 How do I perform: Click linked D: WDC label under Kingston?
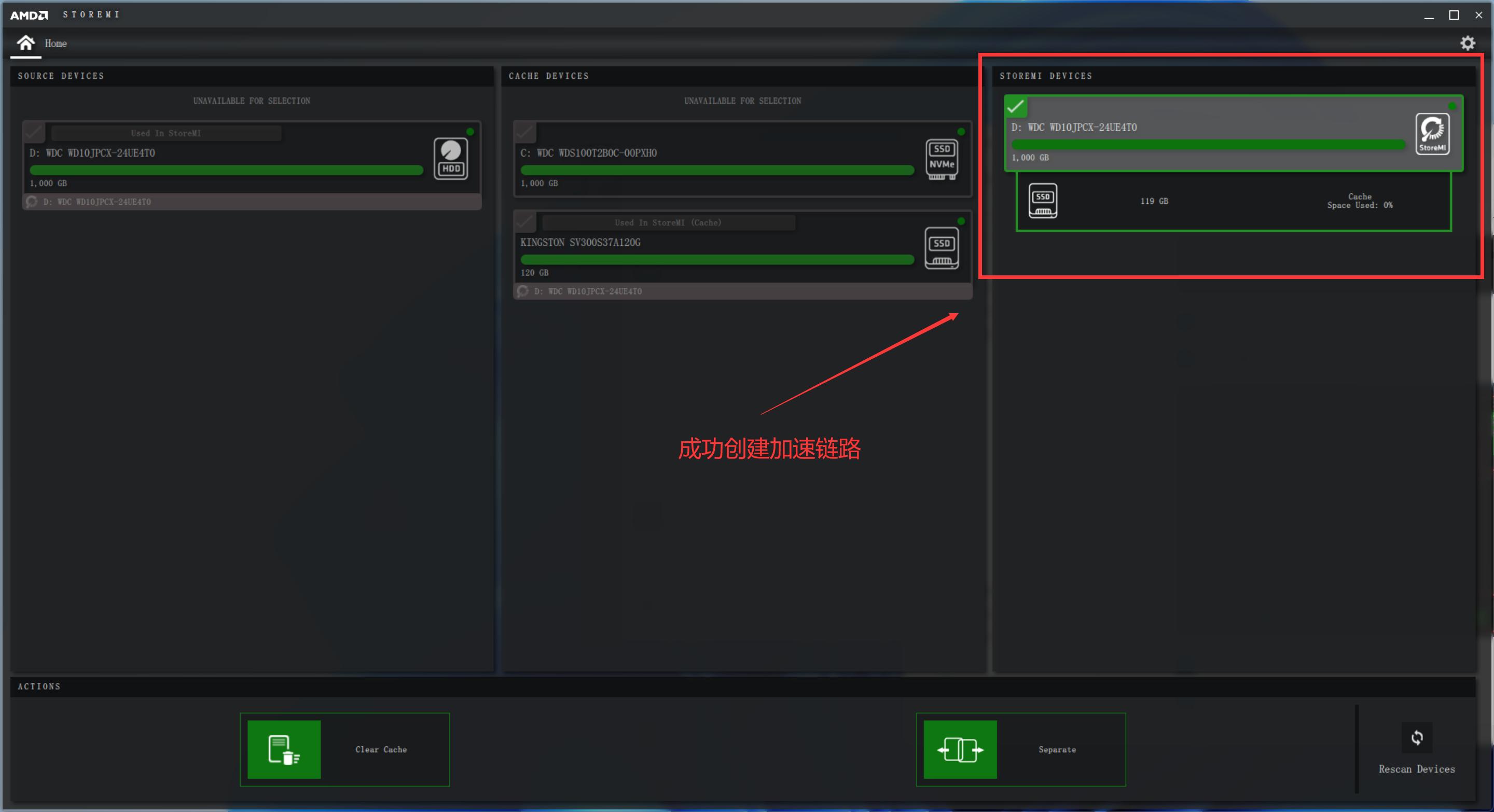click(x=588, y=291)
